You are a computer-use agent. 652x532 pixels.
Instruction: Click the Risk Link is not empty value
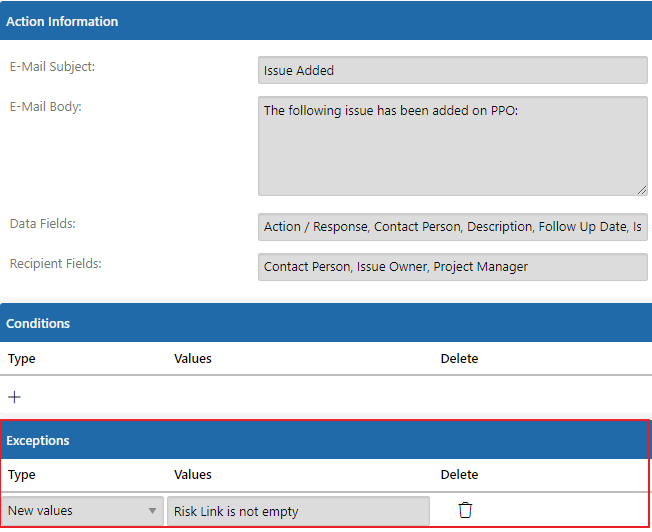pyautogui.click(x=298, y=511)
